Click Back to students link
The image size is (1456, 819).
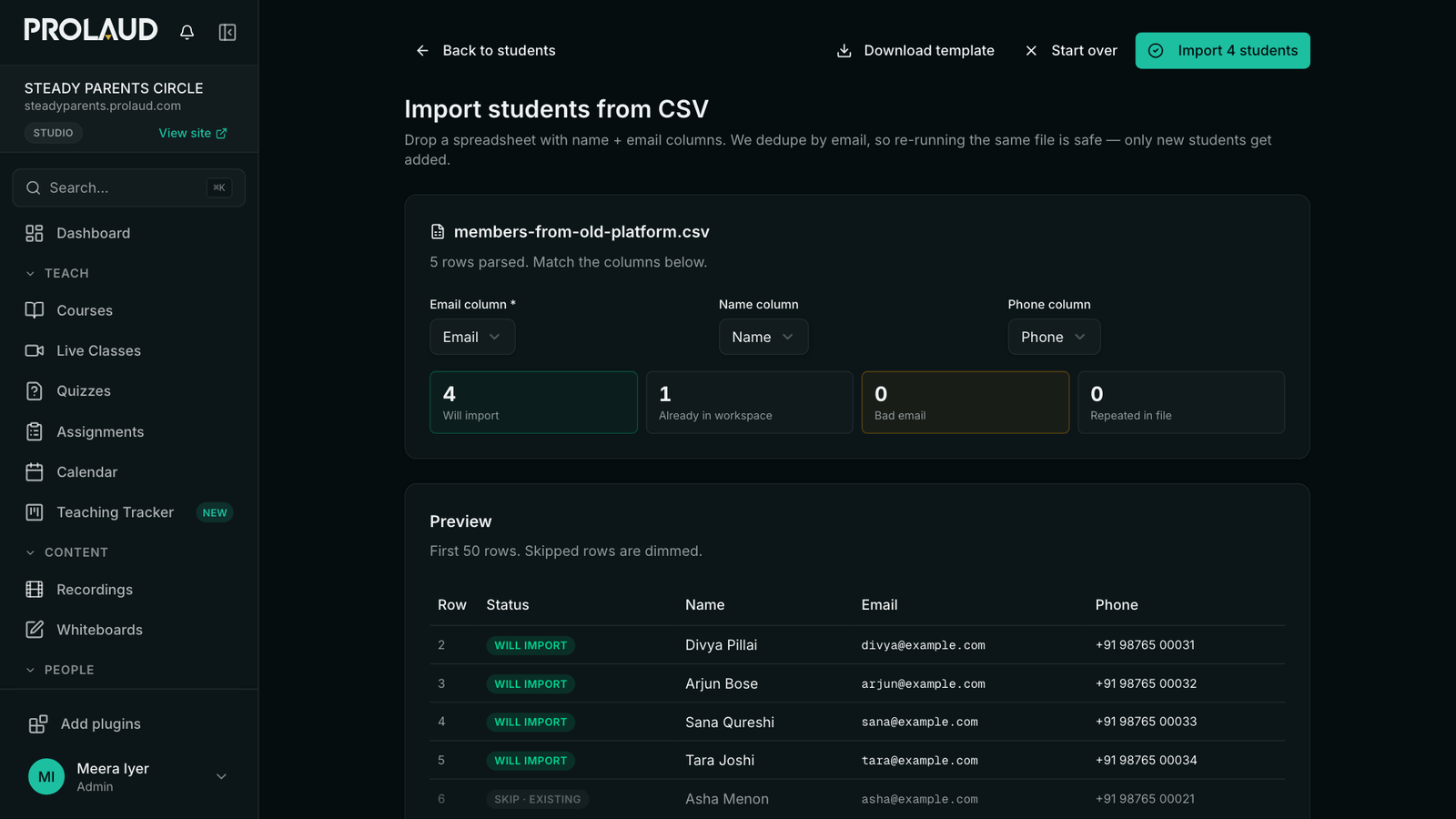click(x=486, y=51)
